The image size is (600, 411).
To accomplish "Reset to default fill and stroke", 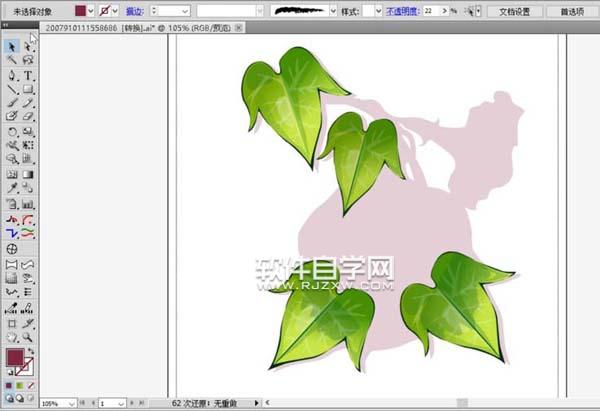I will point(10,372).
